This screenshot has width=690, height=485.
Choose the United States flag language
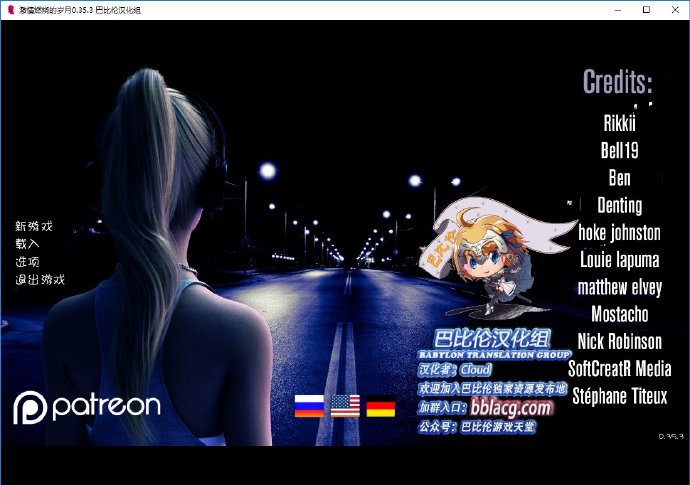[345, 406]
